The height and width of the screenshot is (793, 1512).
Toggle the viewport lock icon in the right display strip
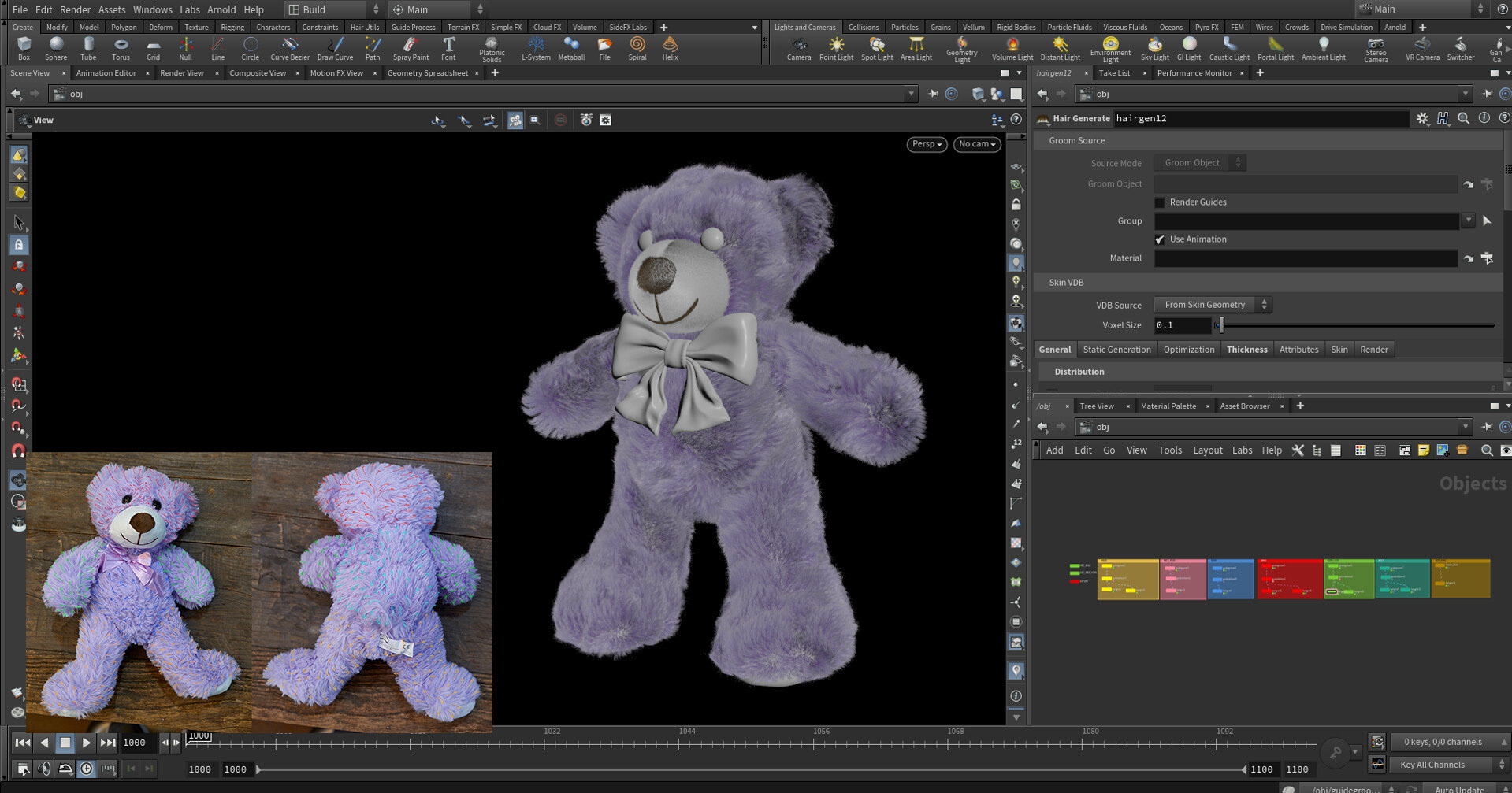[1016, 205]
